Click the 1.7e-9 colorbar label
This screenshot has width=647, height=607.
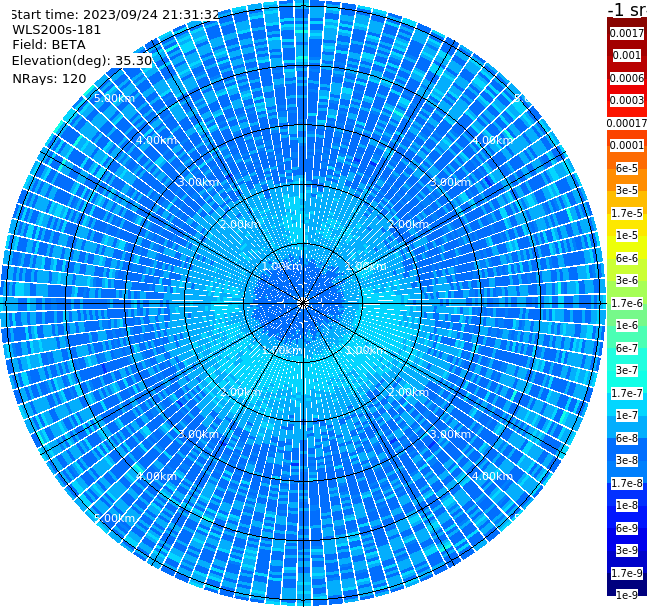(627, 573)
